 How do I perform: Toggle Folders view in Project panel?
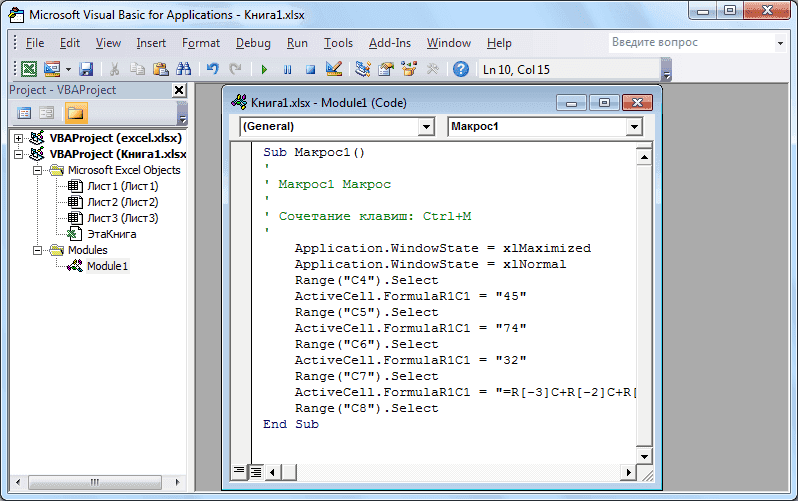pyautogui.click(x=74, y=112)
